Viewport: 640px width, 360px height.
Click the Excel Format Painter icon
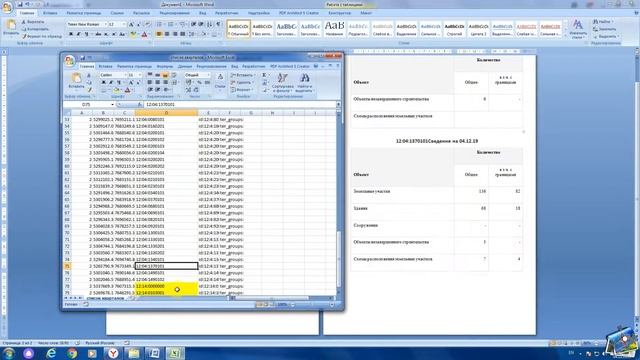click(89, 90)
